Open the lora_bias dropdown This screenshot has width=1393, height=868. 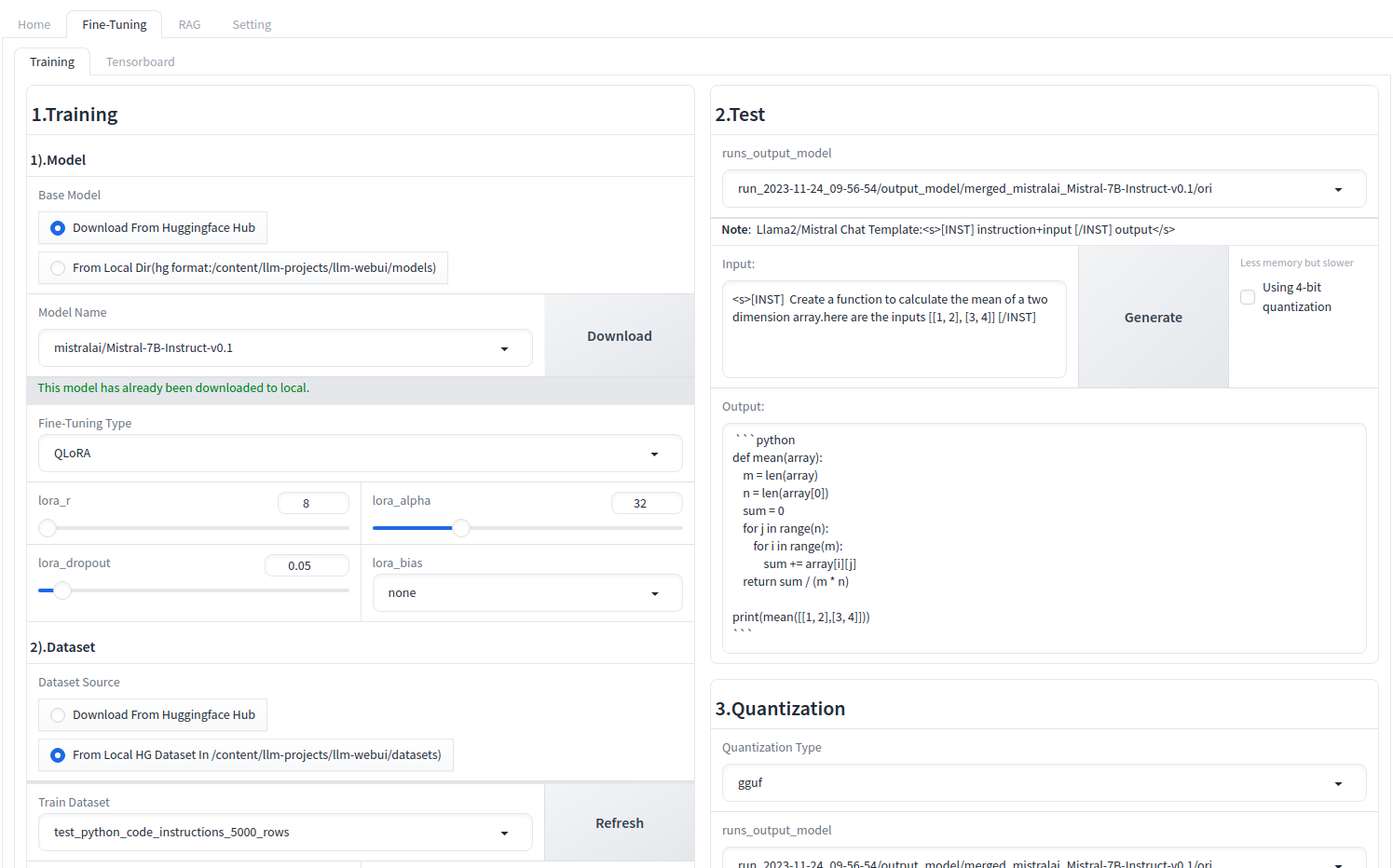point(526,593)
